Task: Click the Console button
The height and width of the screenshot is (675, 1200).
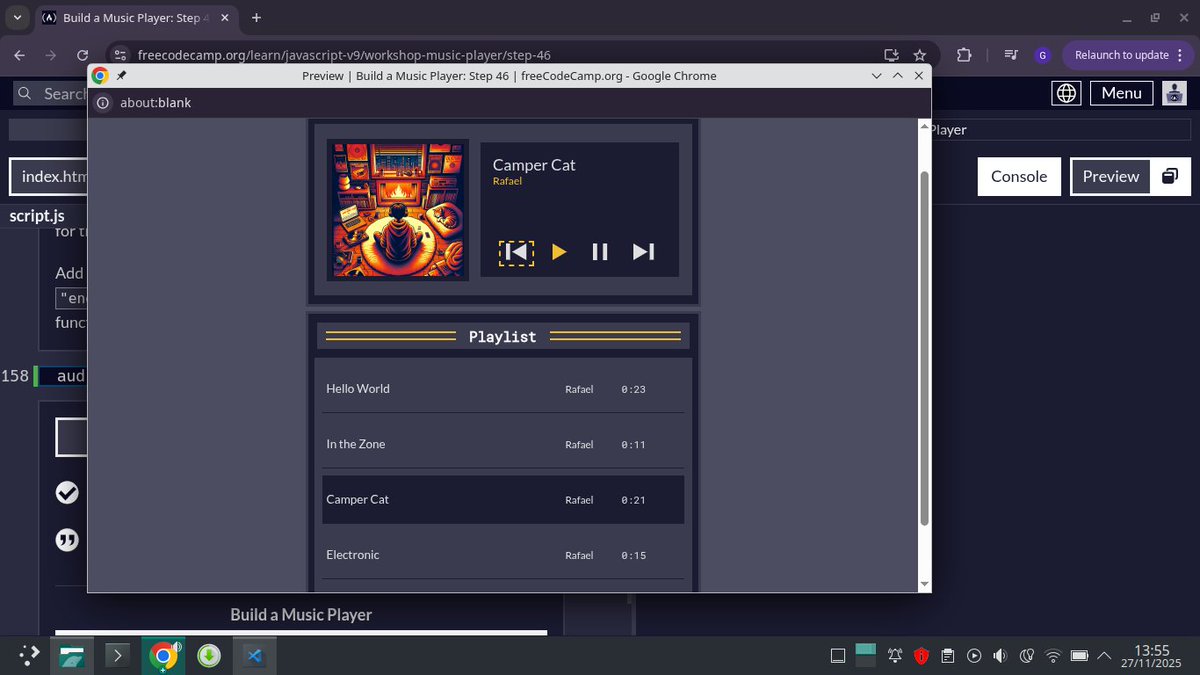Action: pos(1018,175)
